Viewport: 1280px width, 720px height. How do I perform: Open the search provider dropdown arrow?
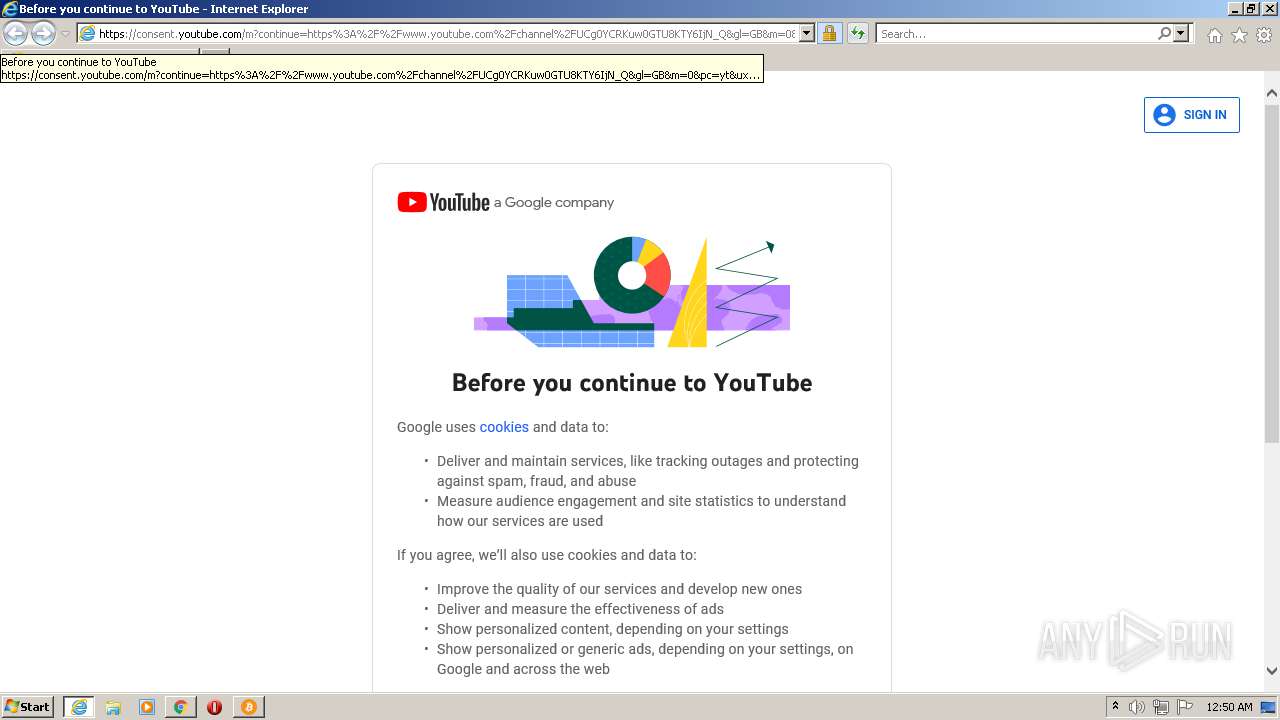[1181, 33]
